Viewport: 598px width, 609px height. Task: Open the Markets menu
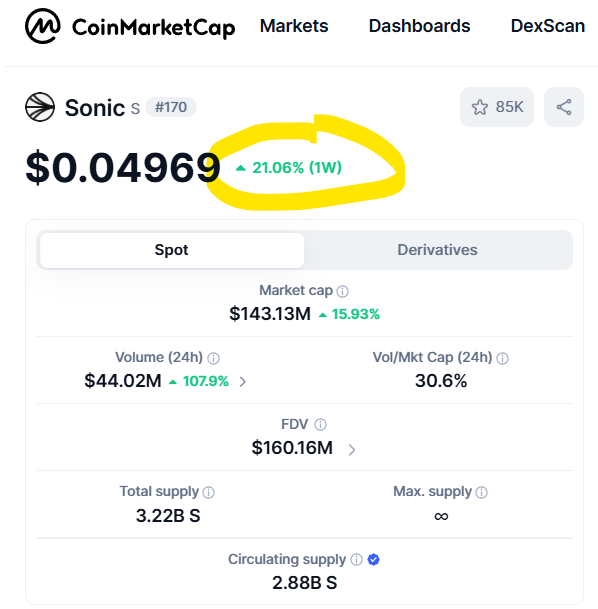point(294,26)
